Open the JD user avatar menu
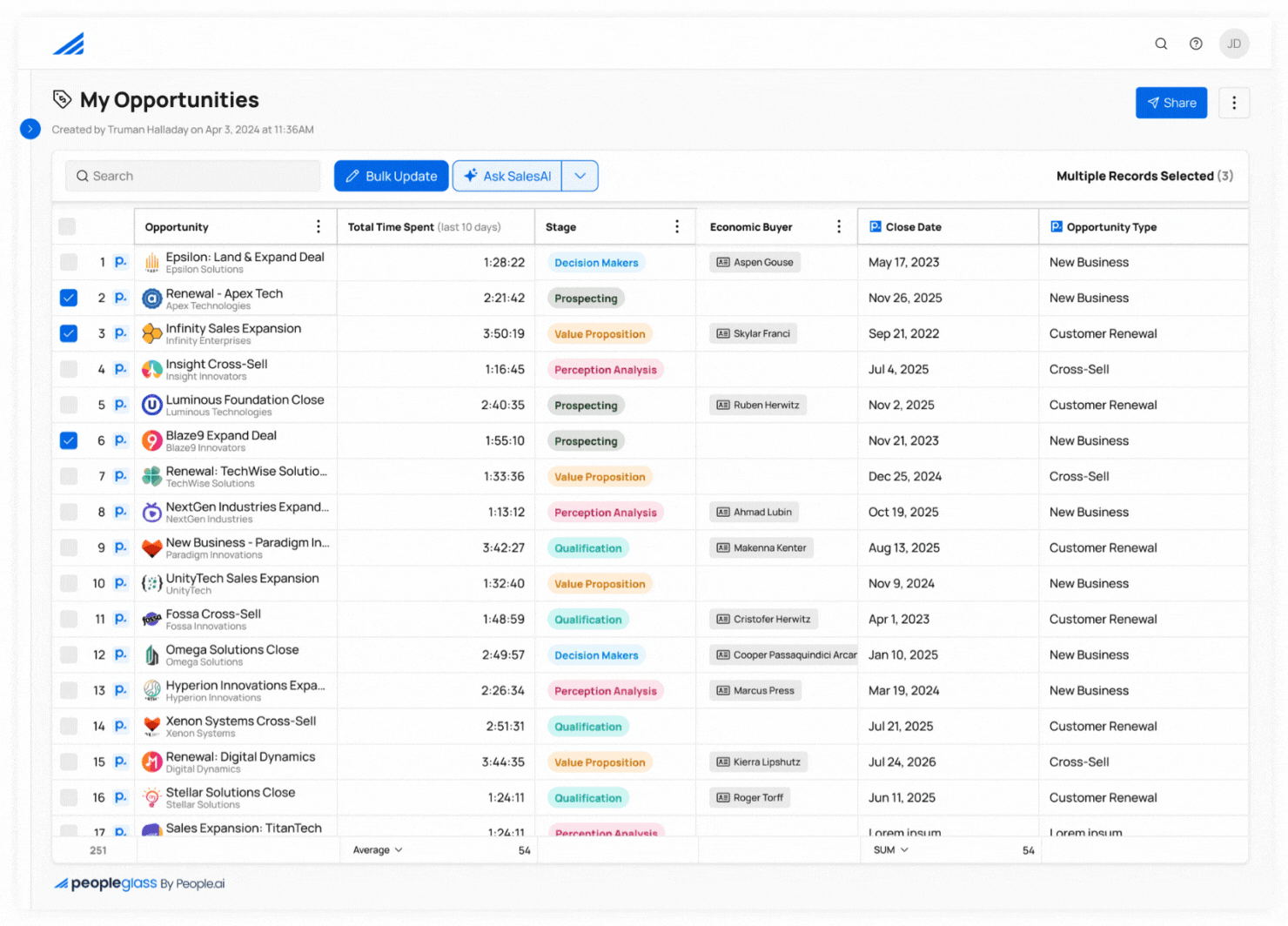Screen dimensions: 1288x926 point(1234,43)
